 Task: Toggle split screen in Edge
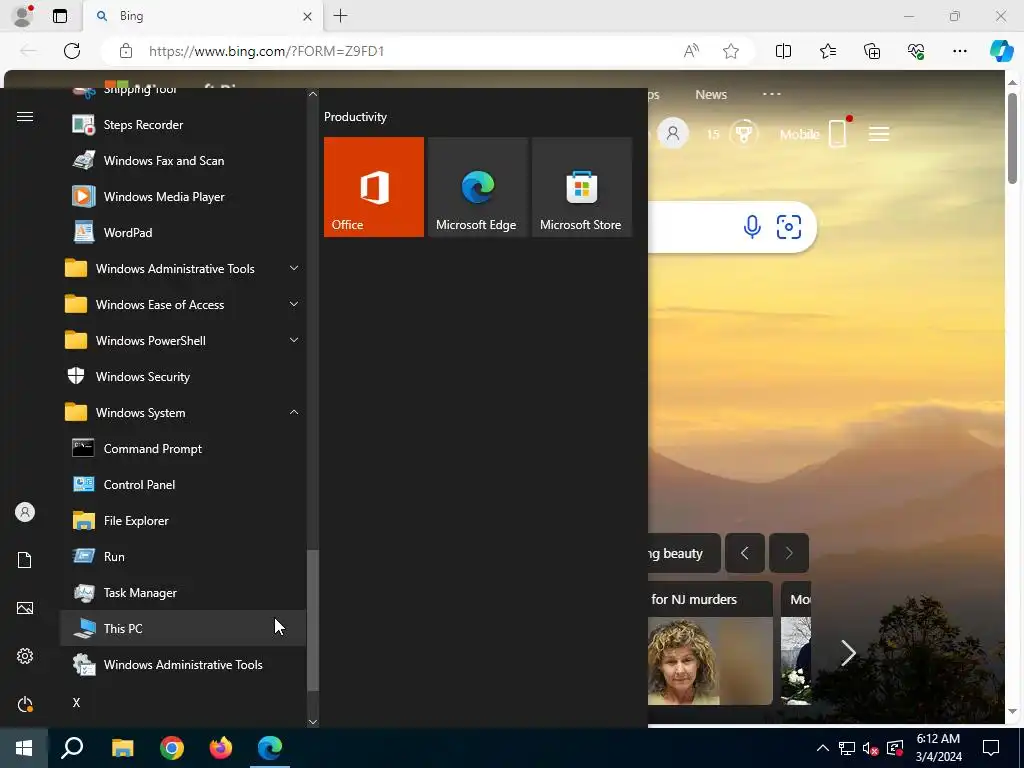pyautogui.click(x=783, y=51)
